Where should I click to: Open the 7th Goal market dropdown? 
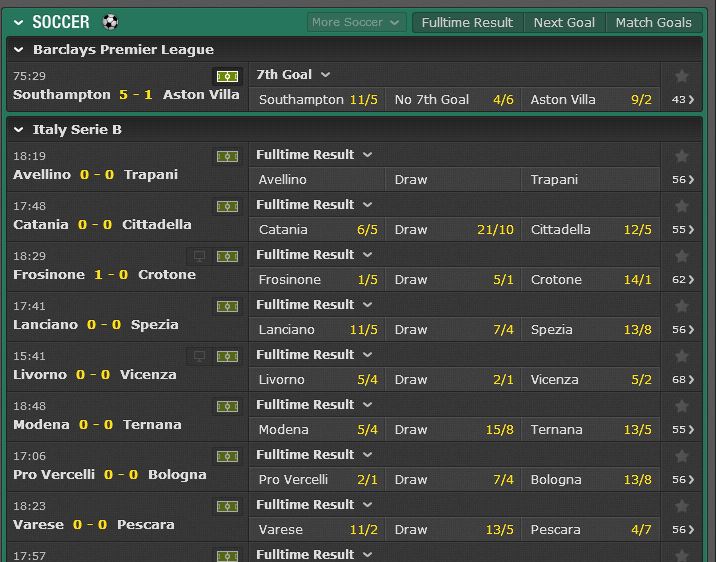(293, 74)
